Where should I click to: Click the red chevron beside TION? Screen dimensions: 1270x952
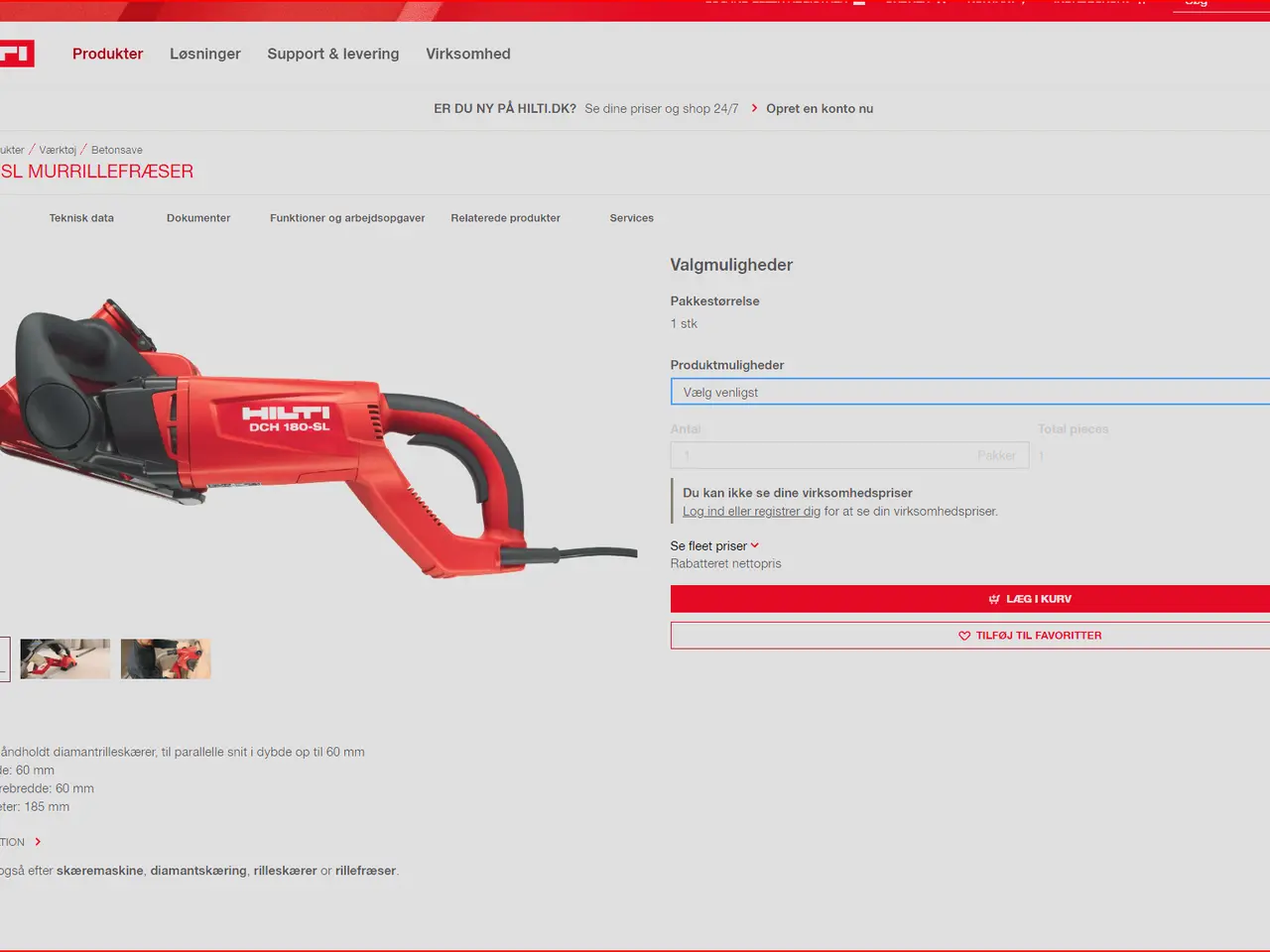(38, 842)
